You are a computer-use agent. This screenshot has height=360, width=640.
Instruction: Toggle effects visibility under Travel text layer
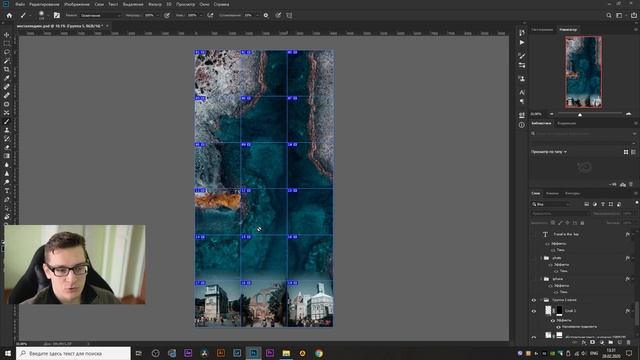click(548, 244)
